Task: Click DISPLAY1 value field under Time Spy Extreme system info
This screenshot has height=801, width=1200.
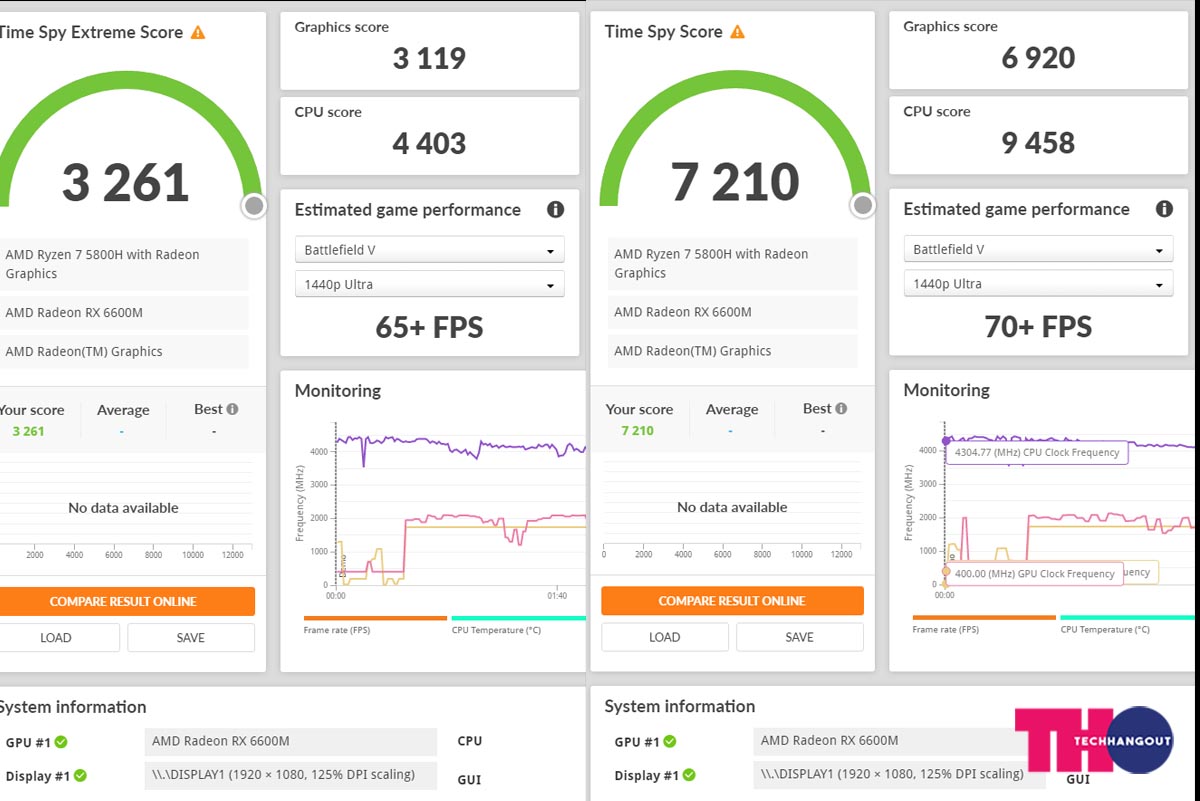Action: (x=291, y=774)
